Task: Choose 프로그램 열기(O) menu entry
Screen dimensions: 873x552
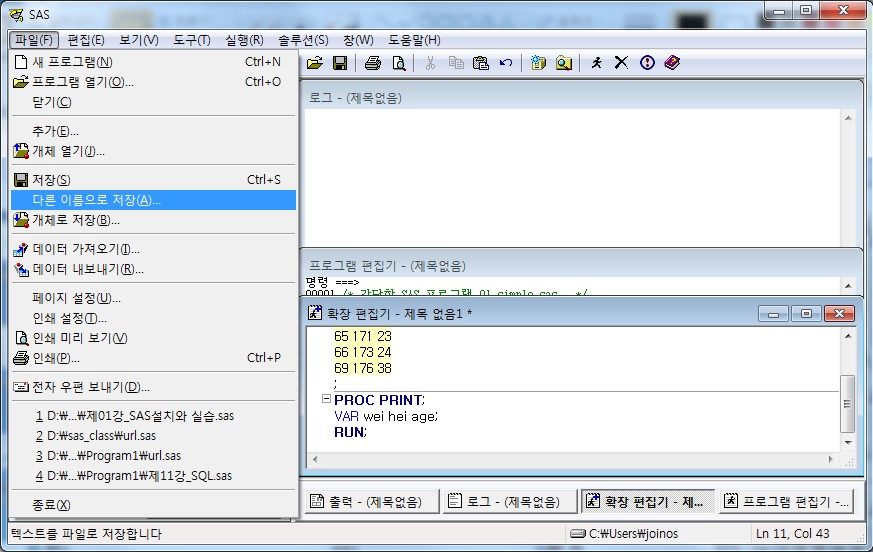Action: click(153, 82)
